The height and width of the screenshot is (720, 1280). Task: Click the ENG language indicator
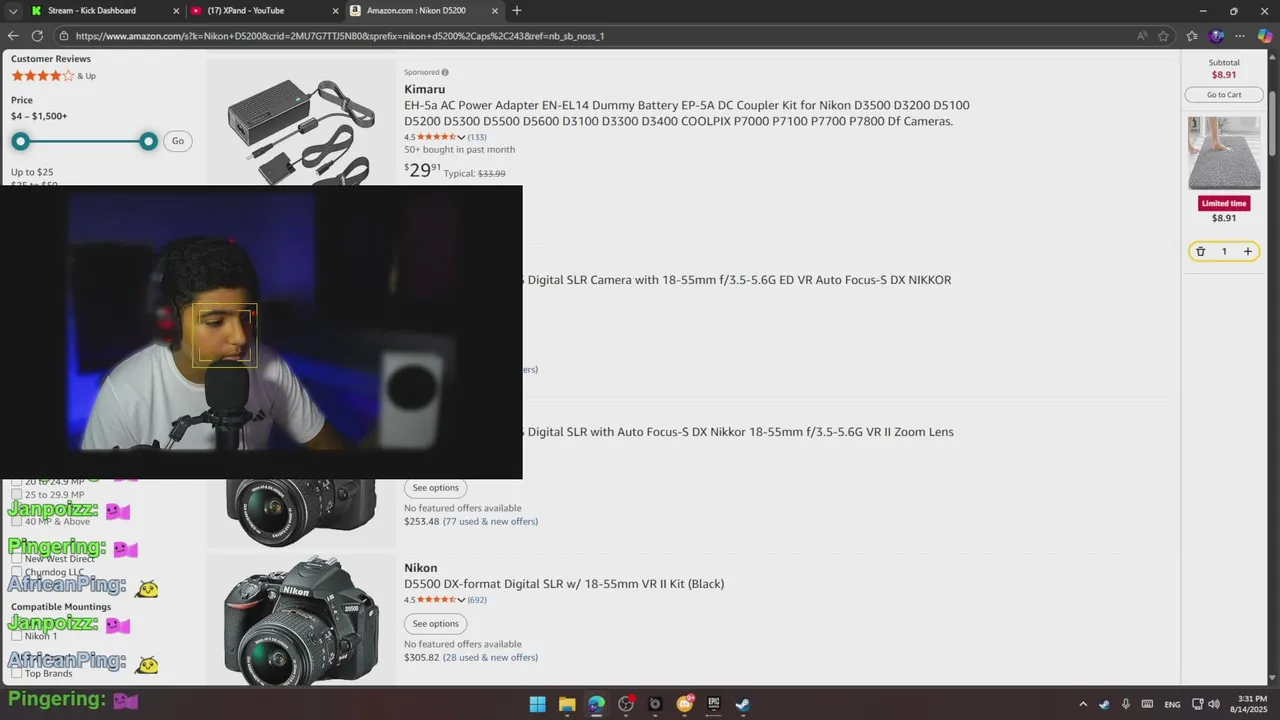point(1172,704)
